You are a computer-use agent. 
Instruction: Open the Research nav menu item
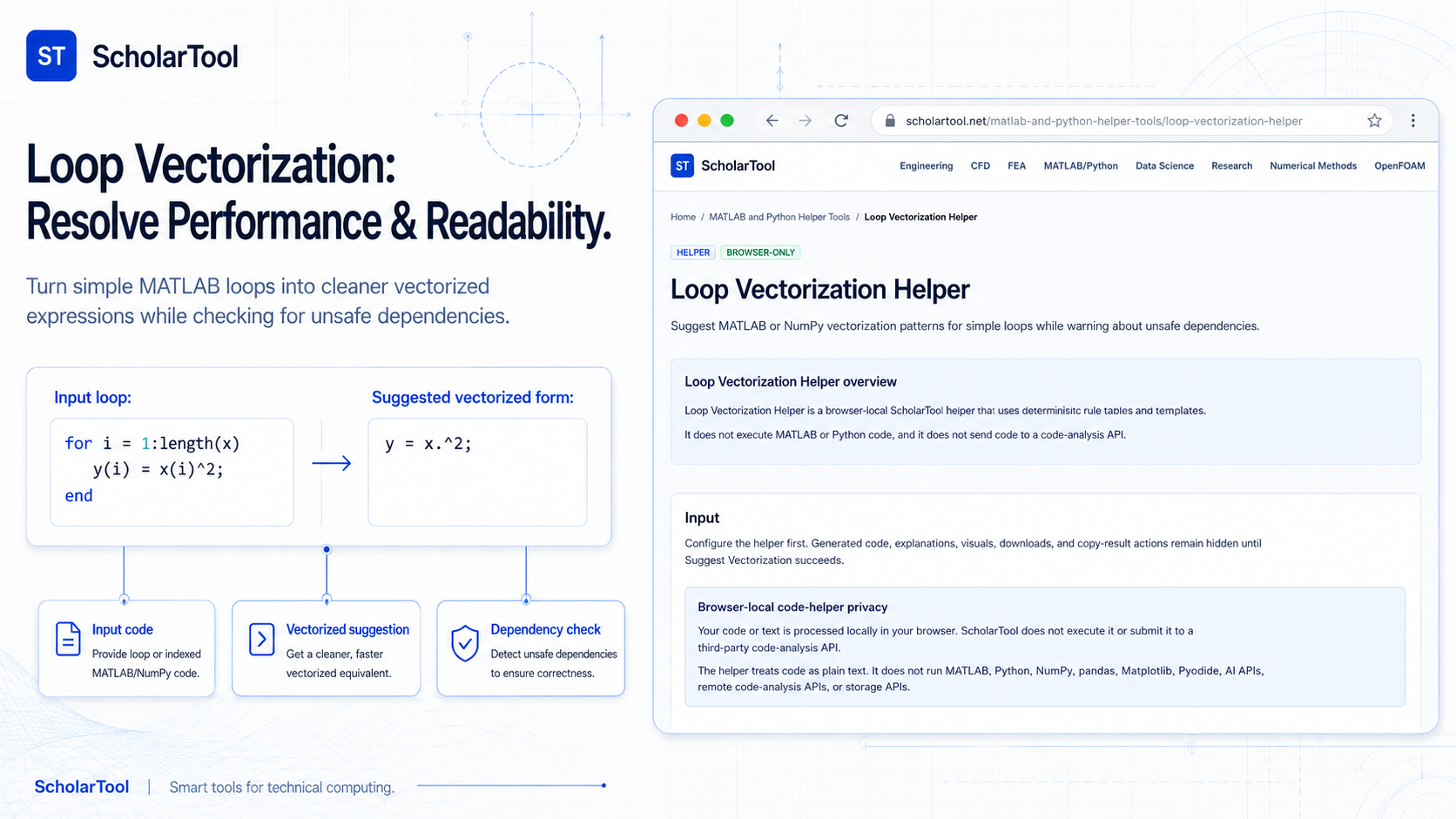pyautogui.click(x=1231, y=166)
